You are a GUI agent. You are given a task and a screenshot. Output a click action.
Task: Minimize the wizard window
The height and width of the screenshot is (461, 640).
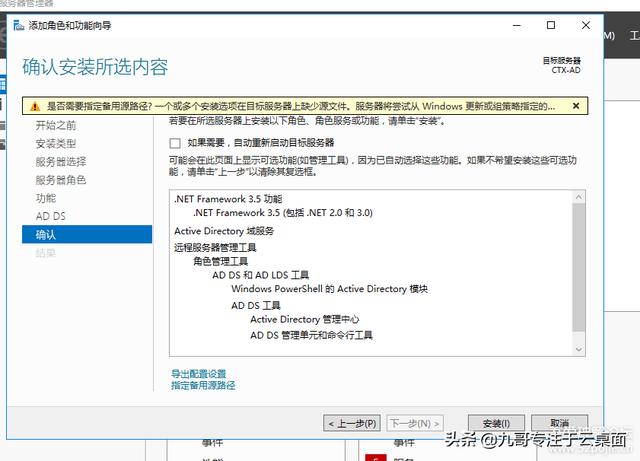517,25
